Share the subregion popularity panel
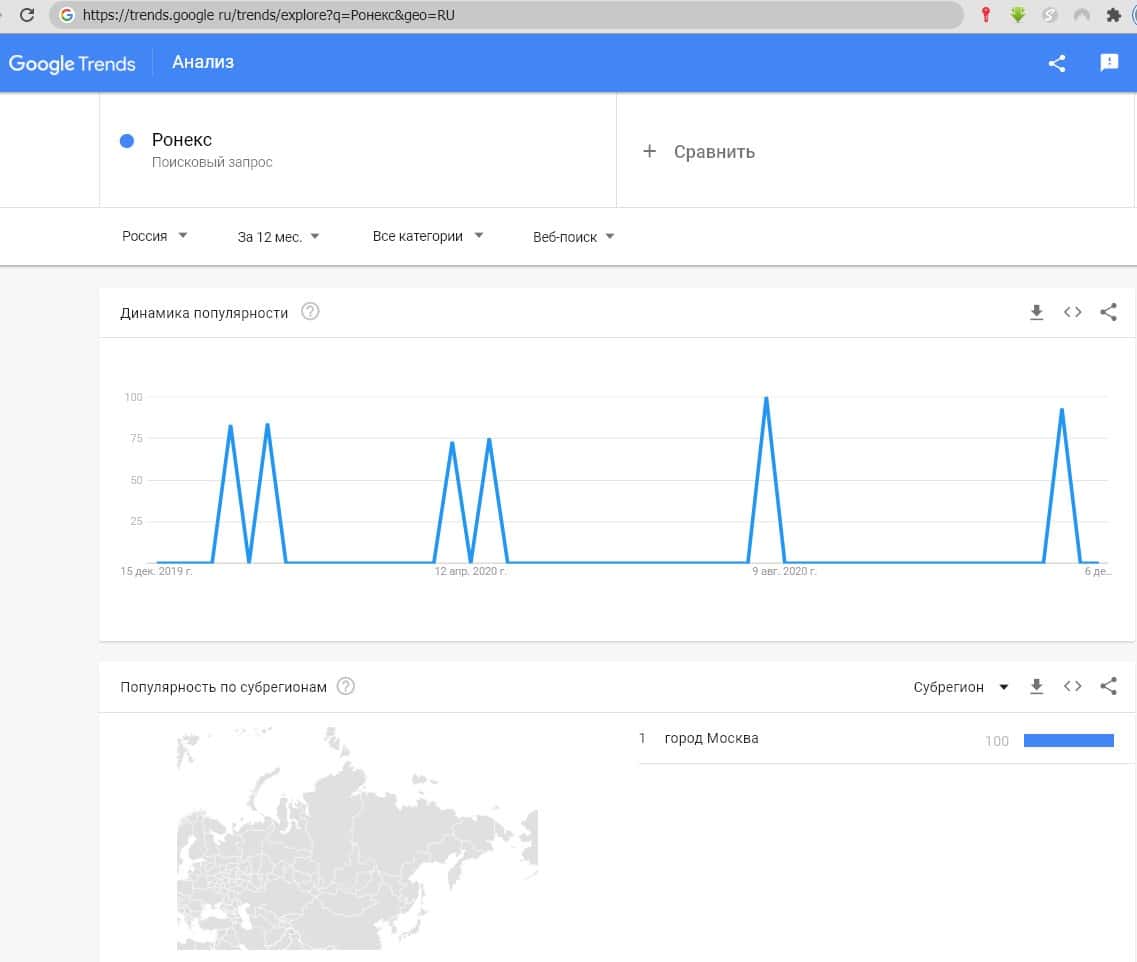1137x962 pixels. click(x=1108, y=687)
